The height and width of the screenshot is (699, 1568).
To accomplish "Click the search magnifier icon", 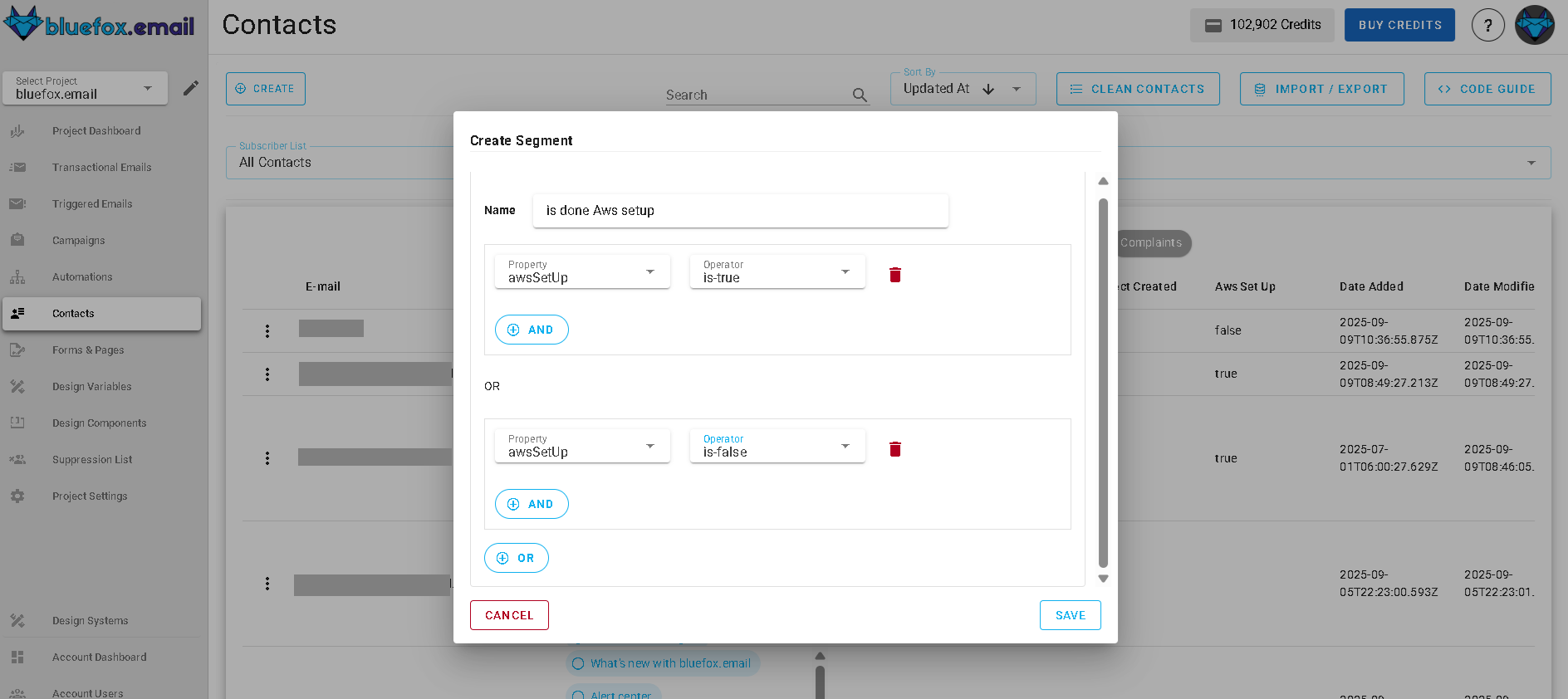I will tap(860, 95).
